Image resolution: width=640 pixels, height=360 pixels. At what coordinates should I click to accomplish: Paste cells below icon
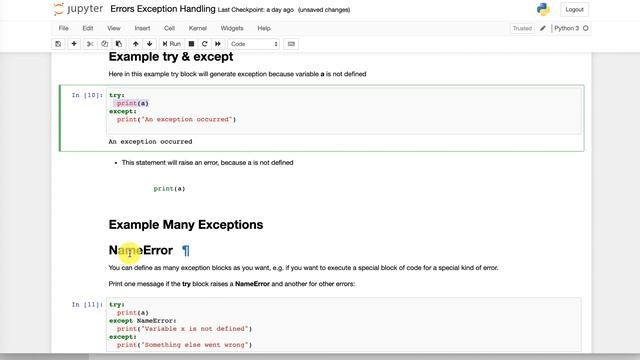pos(119,44)
